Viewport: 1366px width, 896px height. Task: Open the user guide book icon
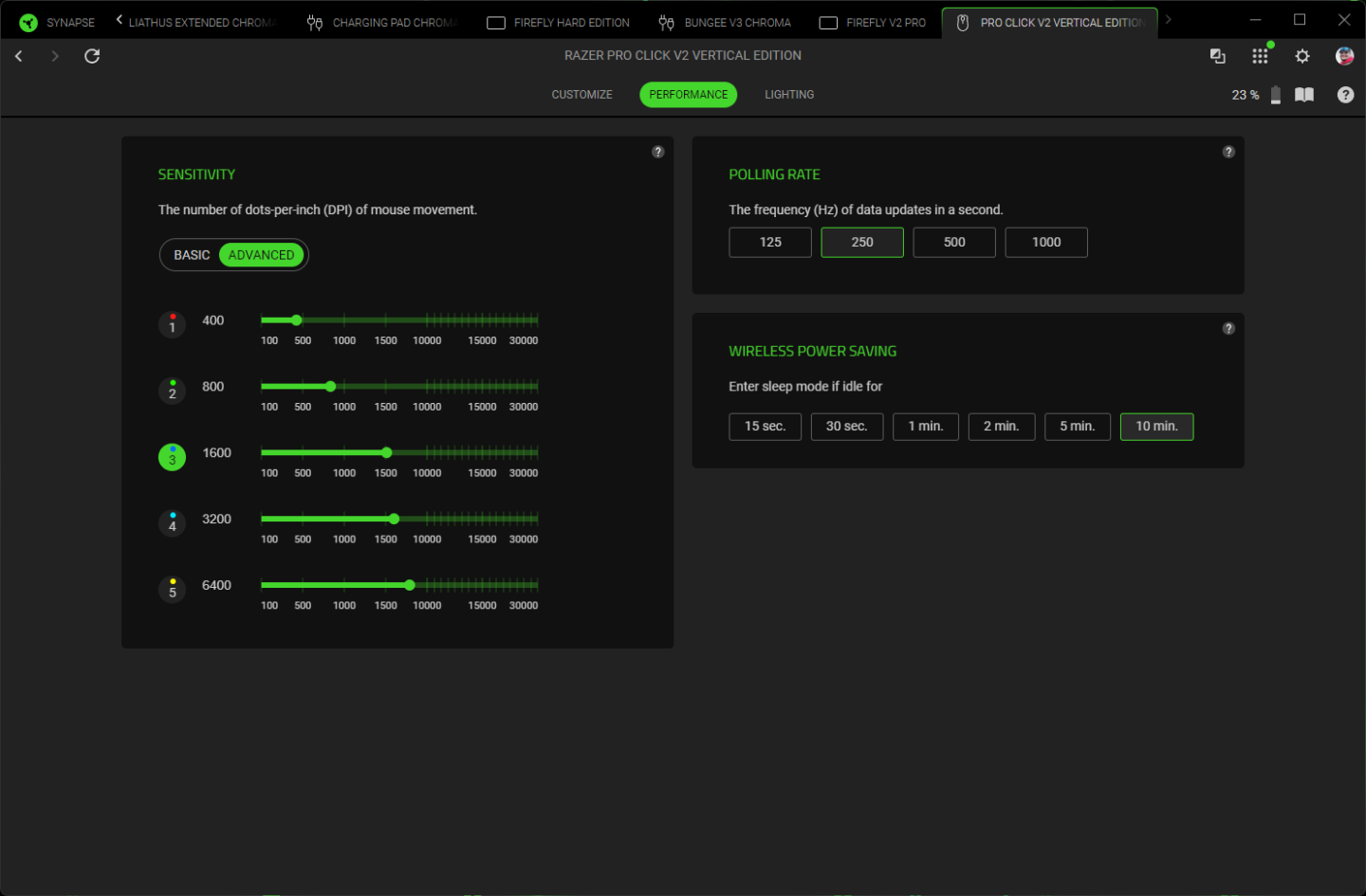pos(1304,95)
